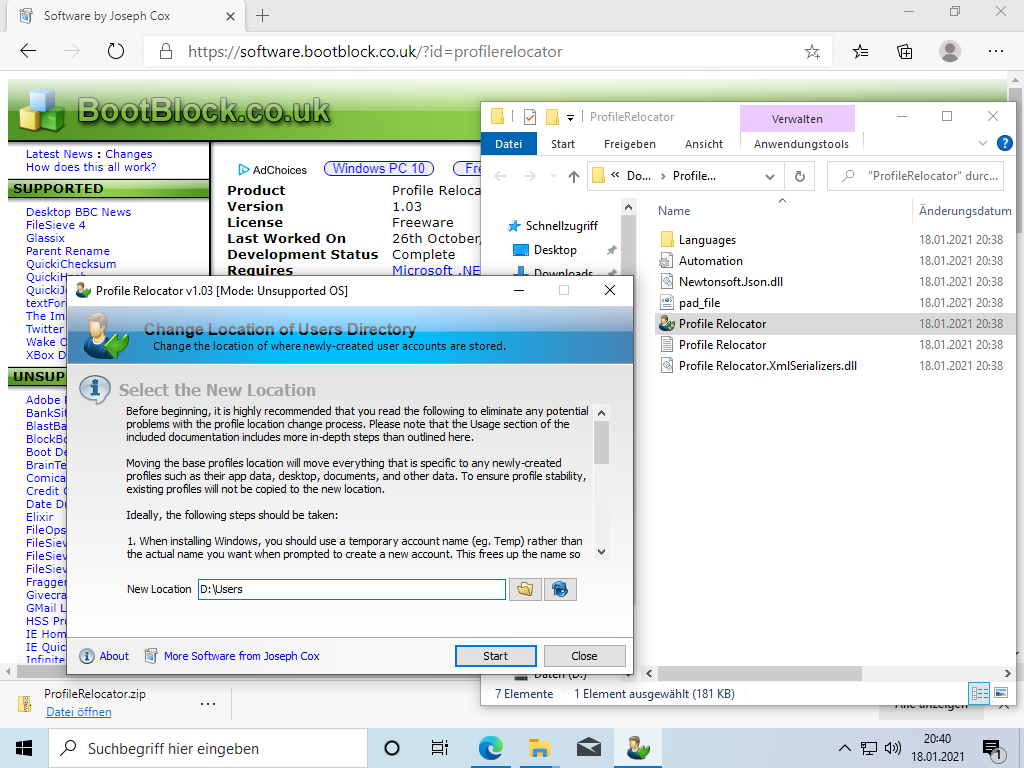
Task: Open the Mail app from taskbar
Action: tap(588, 748)
